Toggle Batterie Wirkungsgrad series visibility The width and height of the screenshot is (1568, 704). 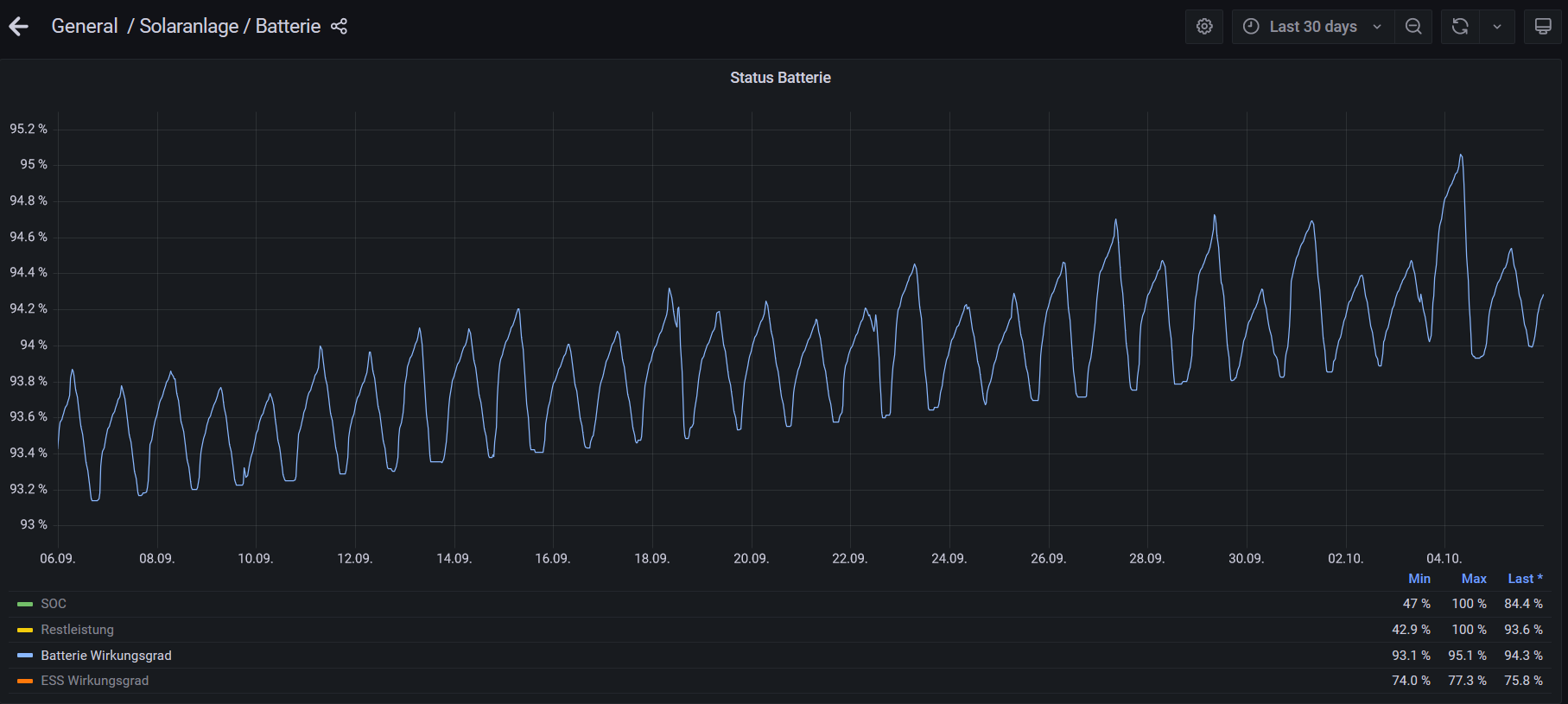click(106, 656)
